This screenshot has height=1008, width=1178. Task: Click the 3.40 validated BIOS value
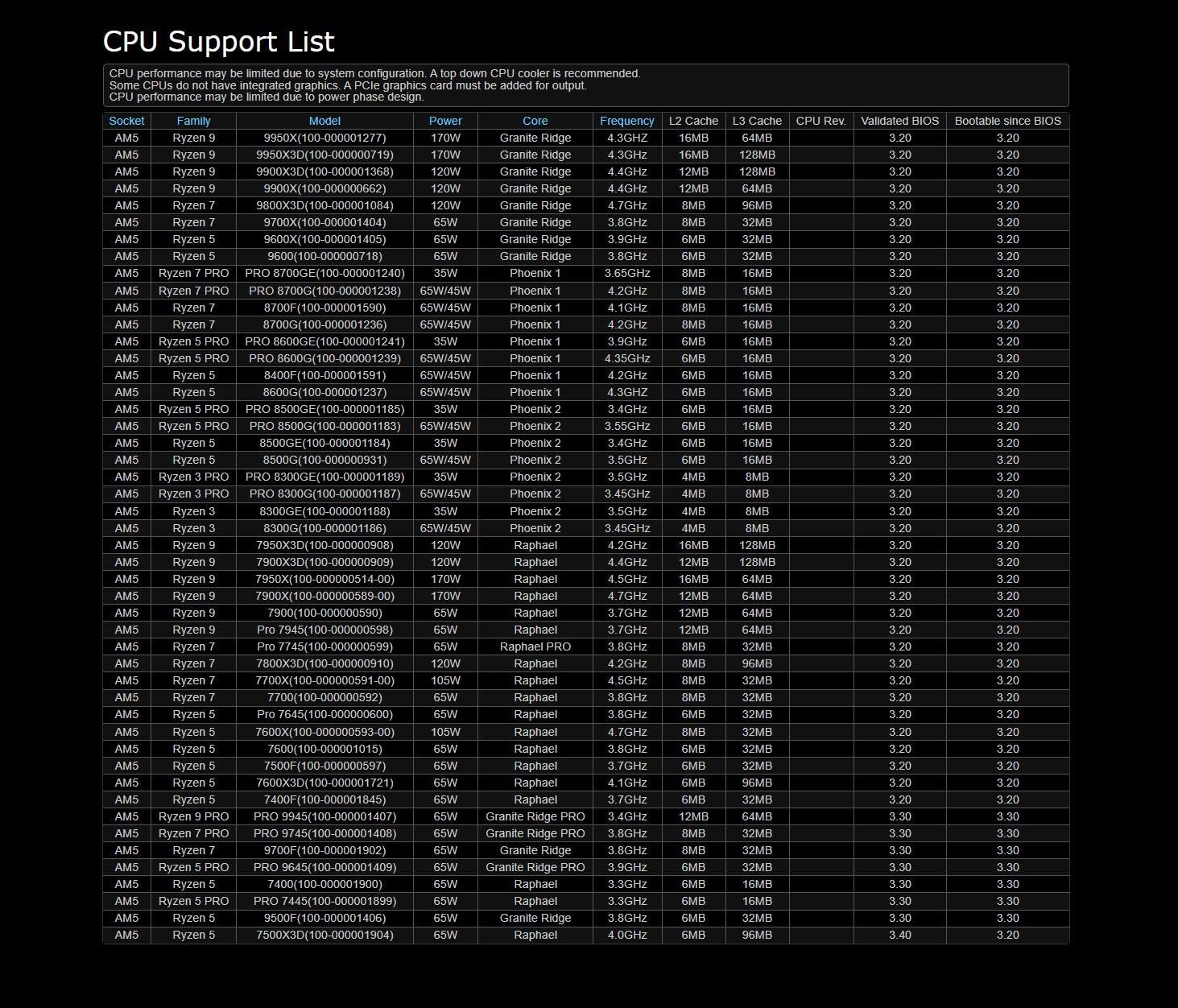click(899, 935)
